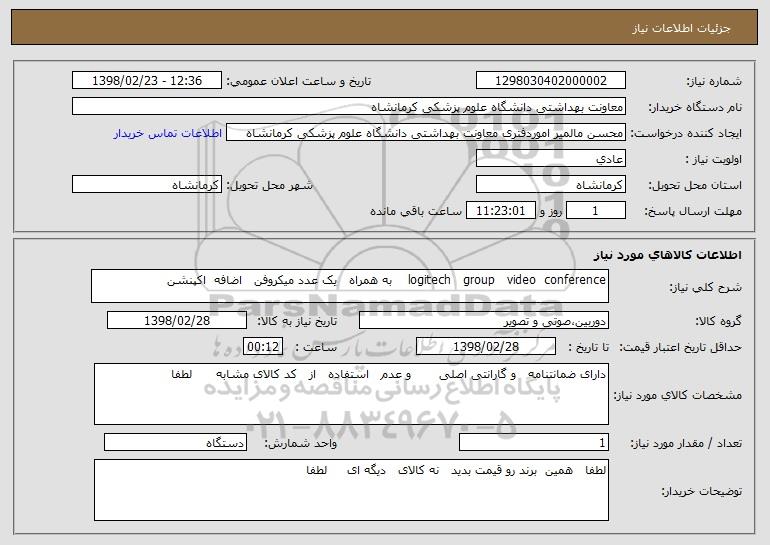
Task: Click the واحد شمارش field showing دستگاه
Action: point(175,442)
